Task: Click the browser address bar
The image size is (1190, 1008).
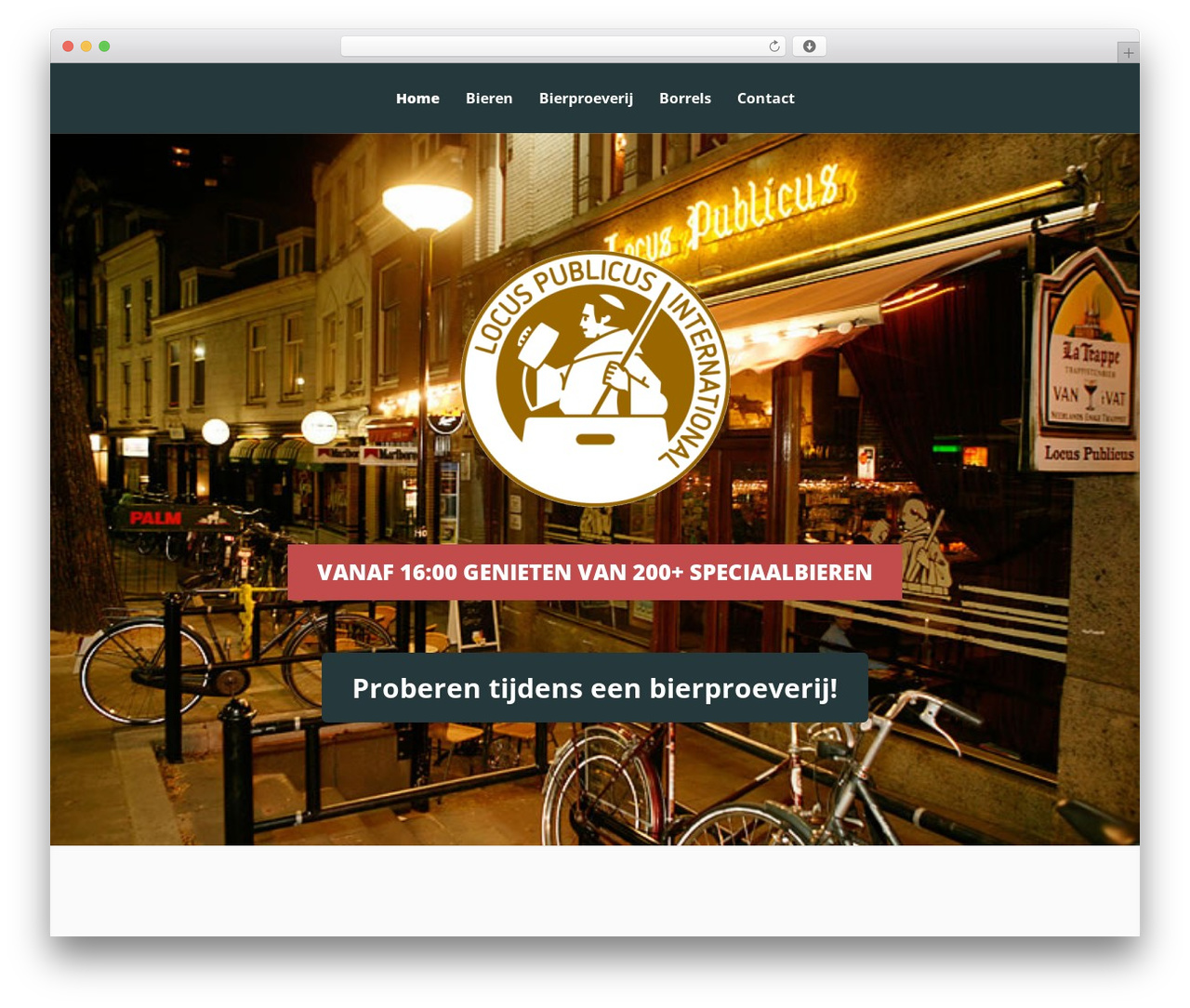Action: (562, 46)
